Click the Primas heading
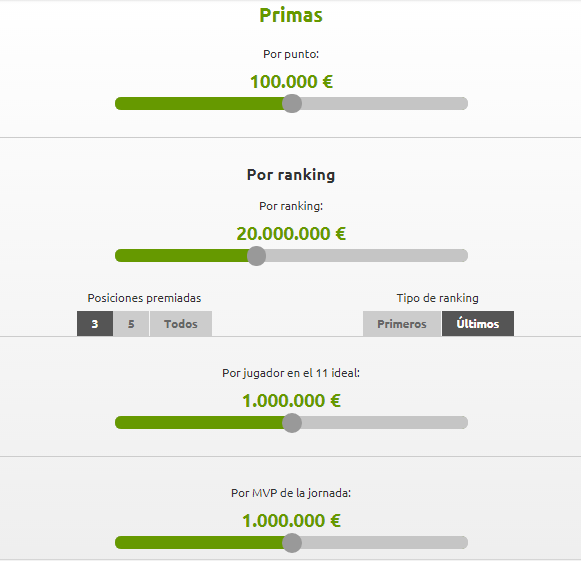The height and width of the screenshot is (561, 581). (x=291, y=15)
